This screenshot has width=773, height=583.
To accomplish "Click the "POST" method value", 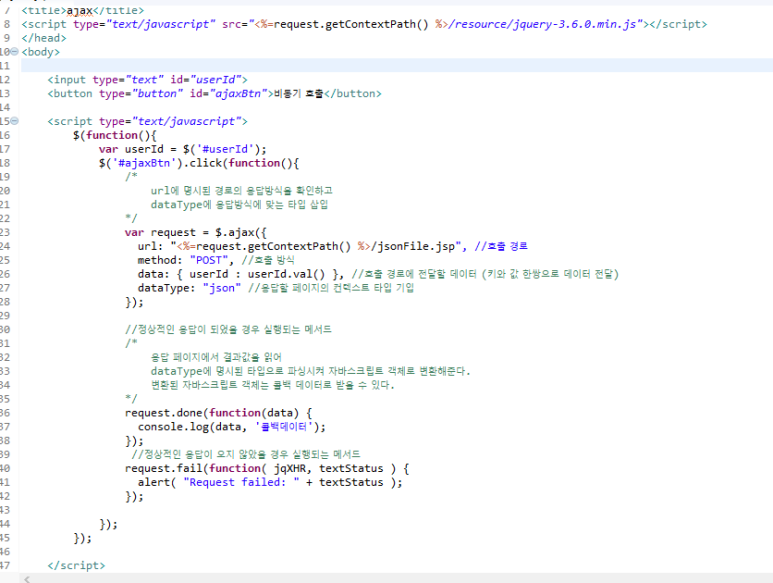I will [x=209, y=260].
